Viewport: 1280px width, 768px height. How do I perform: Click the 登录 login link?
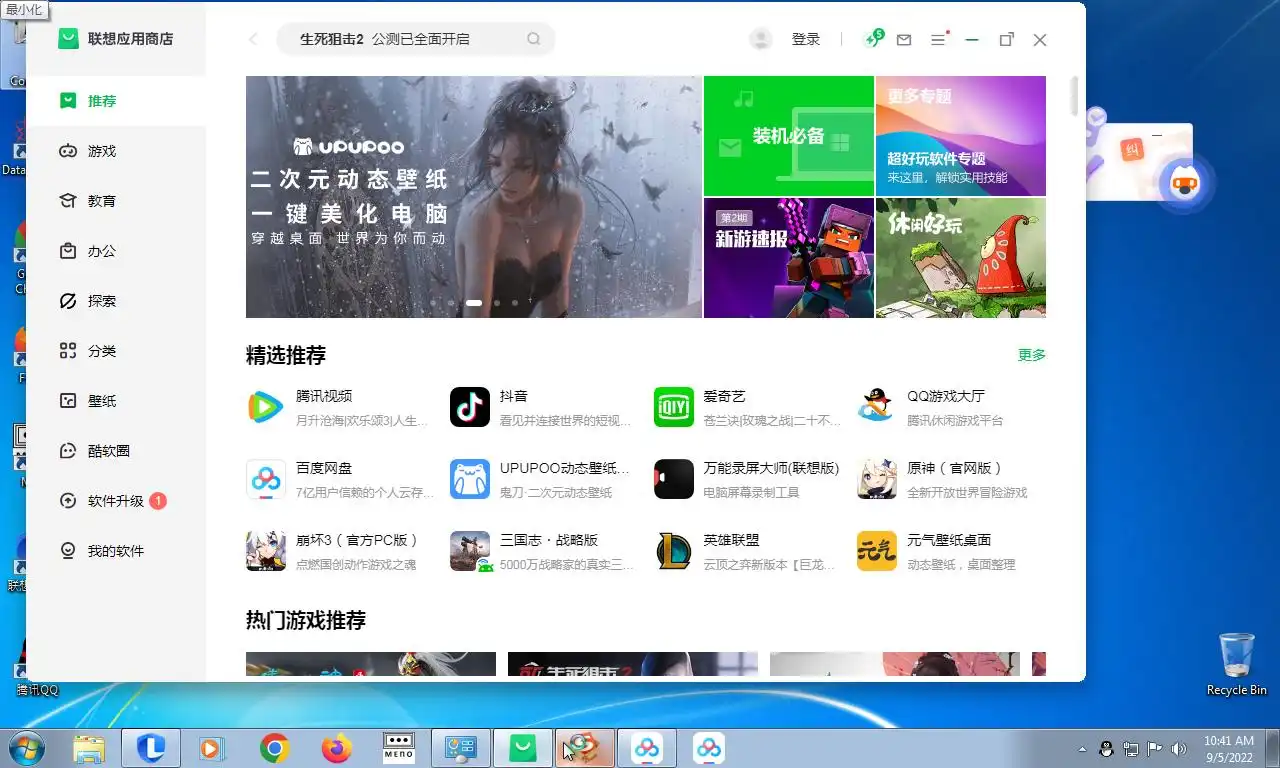[806, 39]
